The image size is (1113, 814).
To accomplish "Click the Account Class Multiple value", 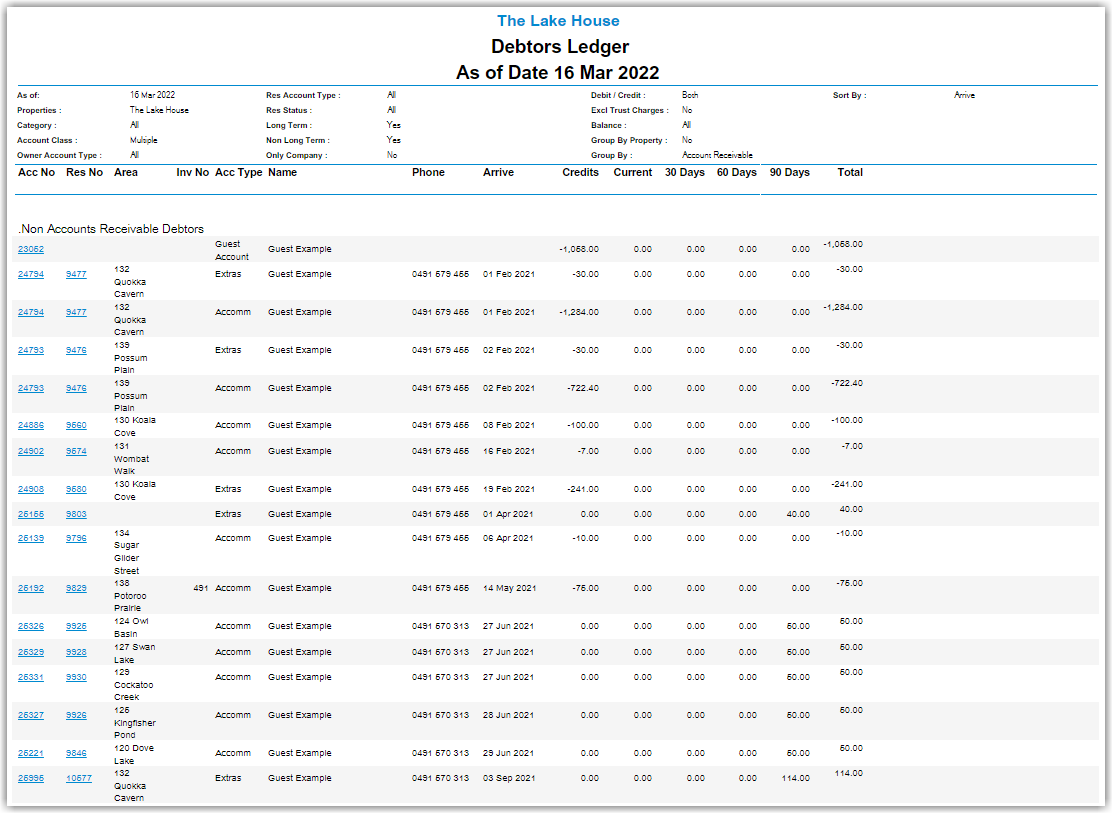I will point(143,141).
